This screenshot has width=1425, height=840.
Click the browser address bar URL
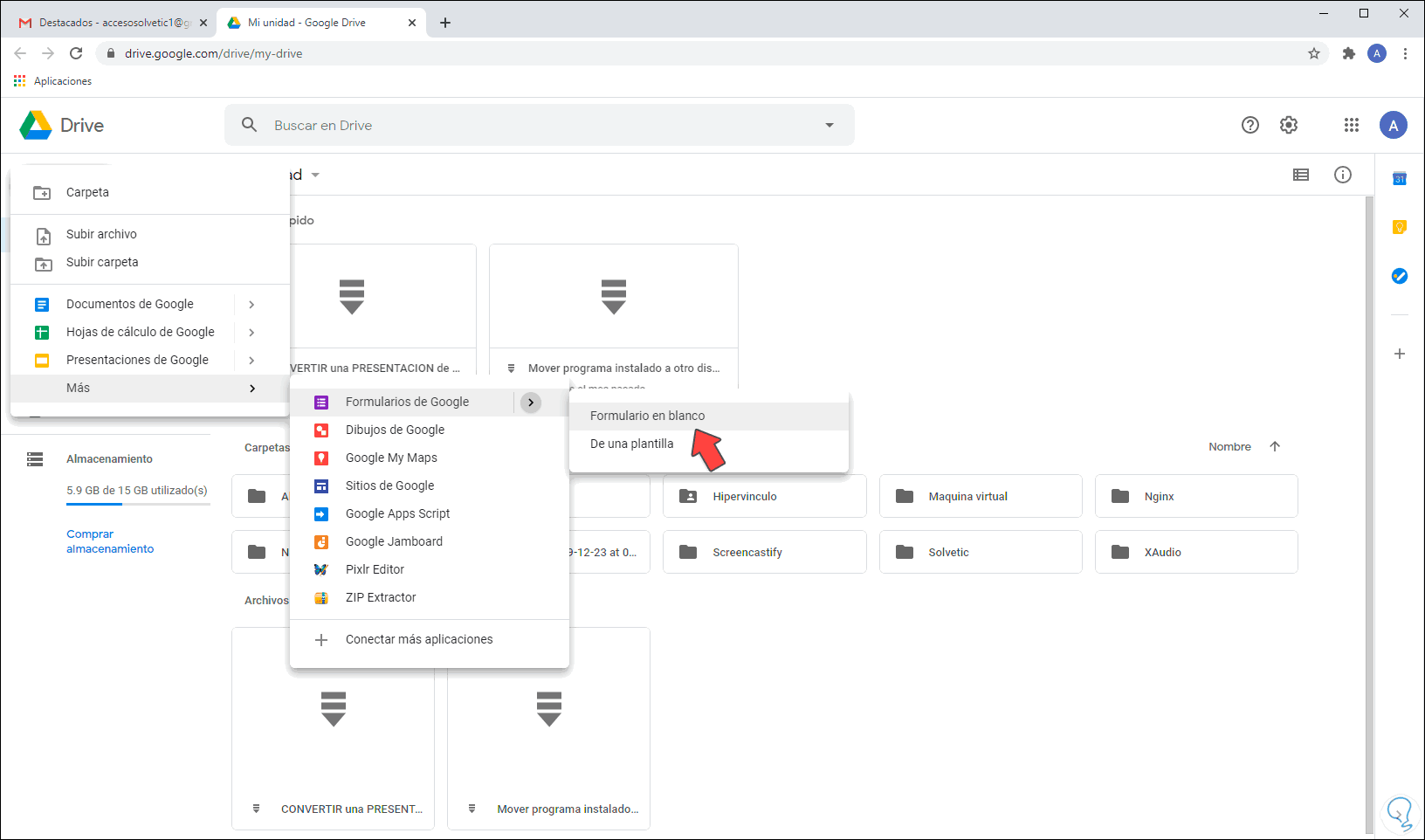coord(213,53)
